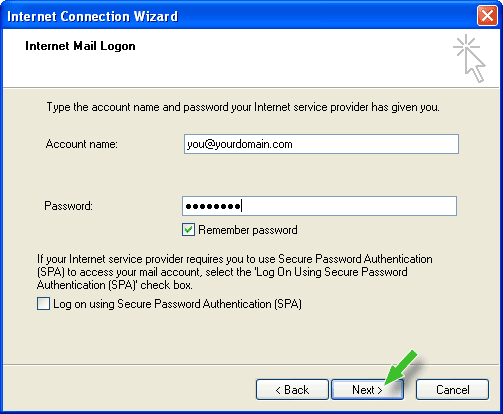Click the green arrow pointing at Next
The height and width of the screenshot is (414, 503).
pos(401,368)
